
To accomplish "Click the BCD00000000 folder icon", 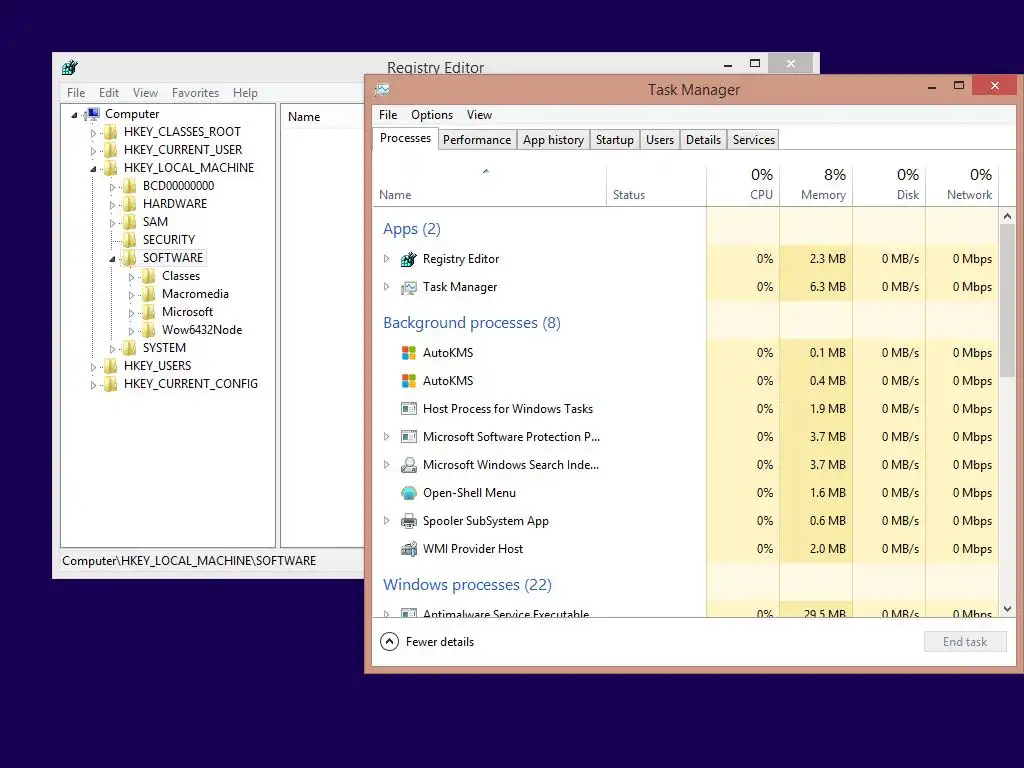I will tap(130, 186).
